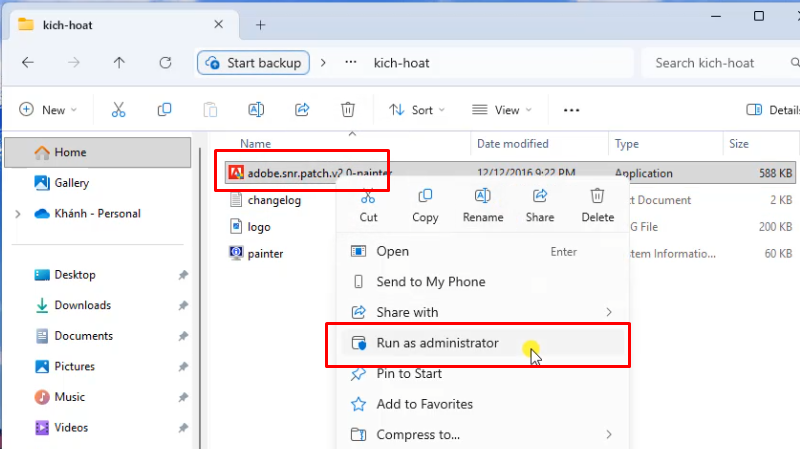Screen dimensions: 800x449
Task: Go up one folder level
Action: pos(119,63)
